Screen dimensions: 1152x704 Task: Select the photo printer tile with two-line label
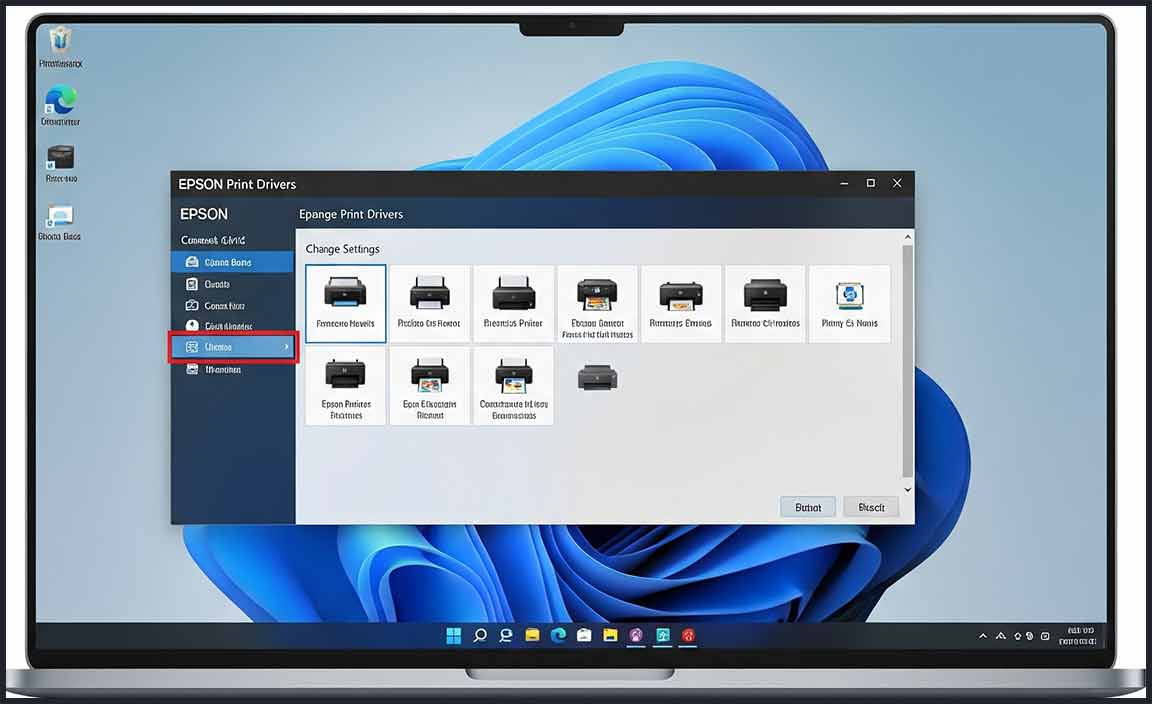click(597, 303)
